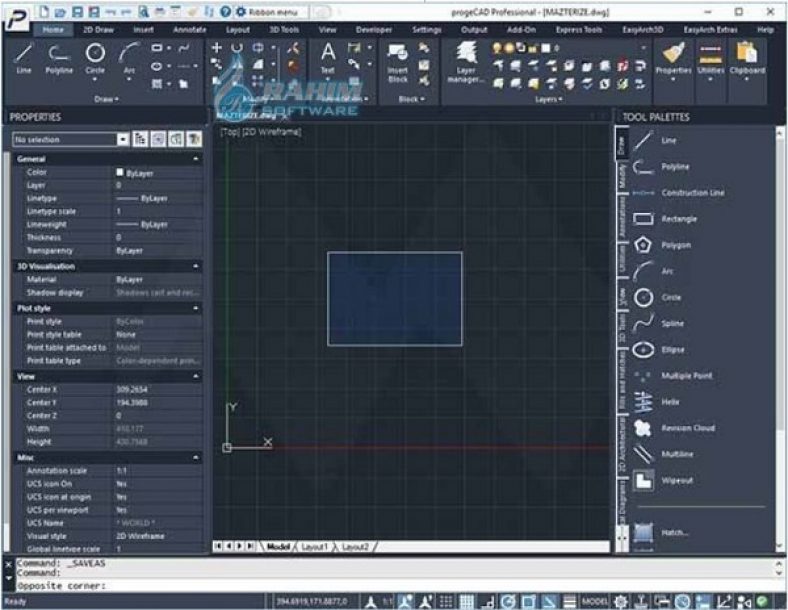This screenshot has height=610, width=788.
Task: Switch to the Layout1 tab
Action: click(314, 546)
